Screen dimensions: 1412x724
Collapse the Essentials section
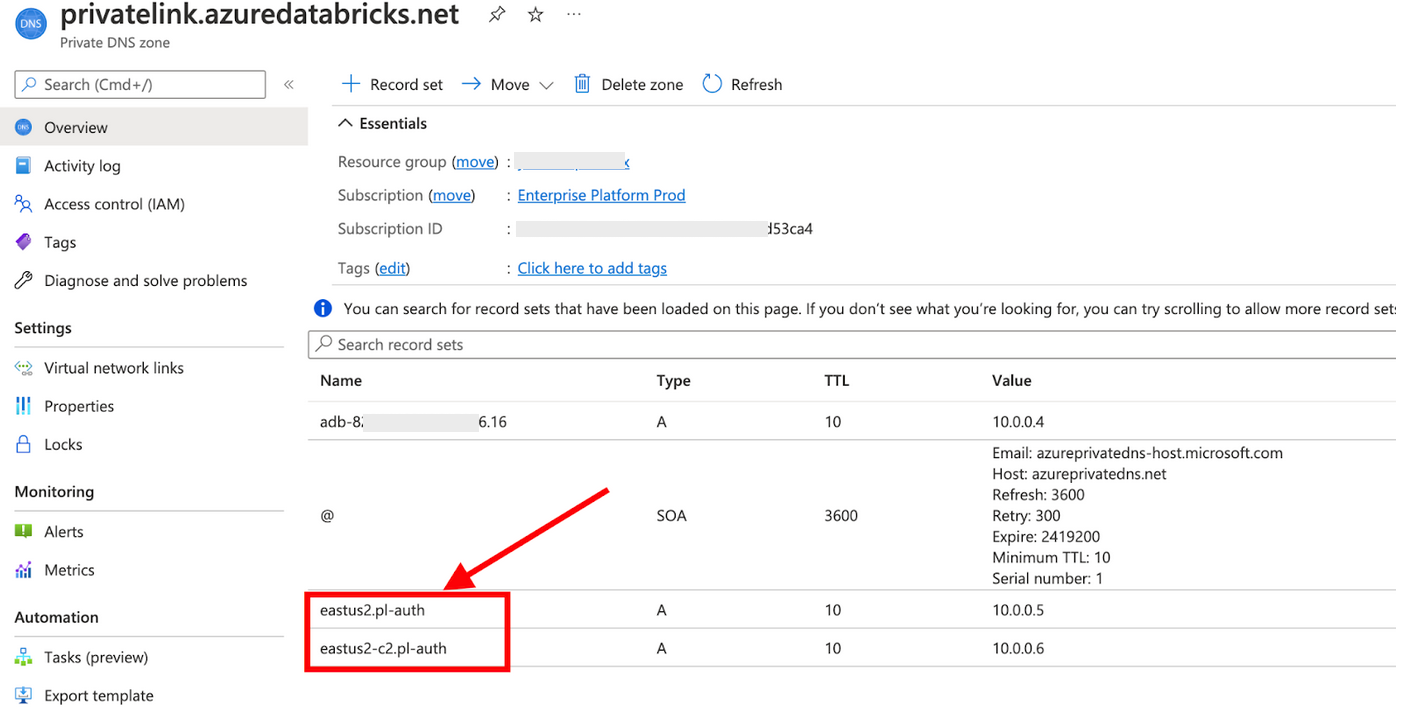[345, 123]
